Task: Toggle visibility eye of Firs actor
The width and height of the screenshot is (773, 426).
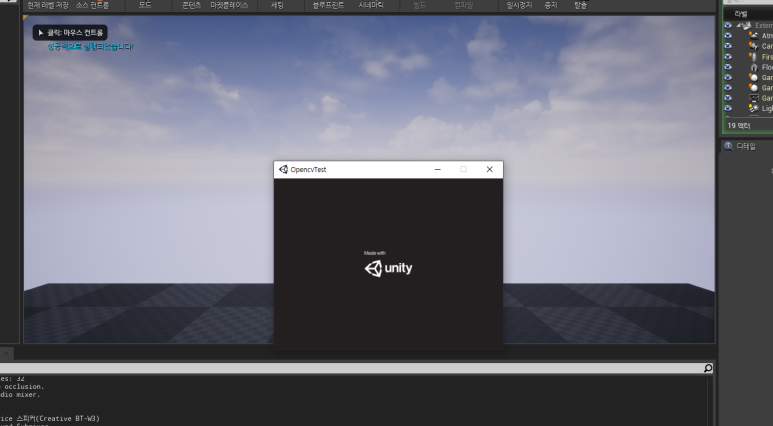Action: coord(728,57)
